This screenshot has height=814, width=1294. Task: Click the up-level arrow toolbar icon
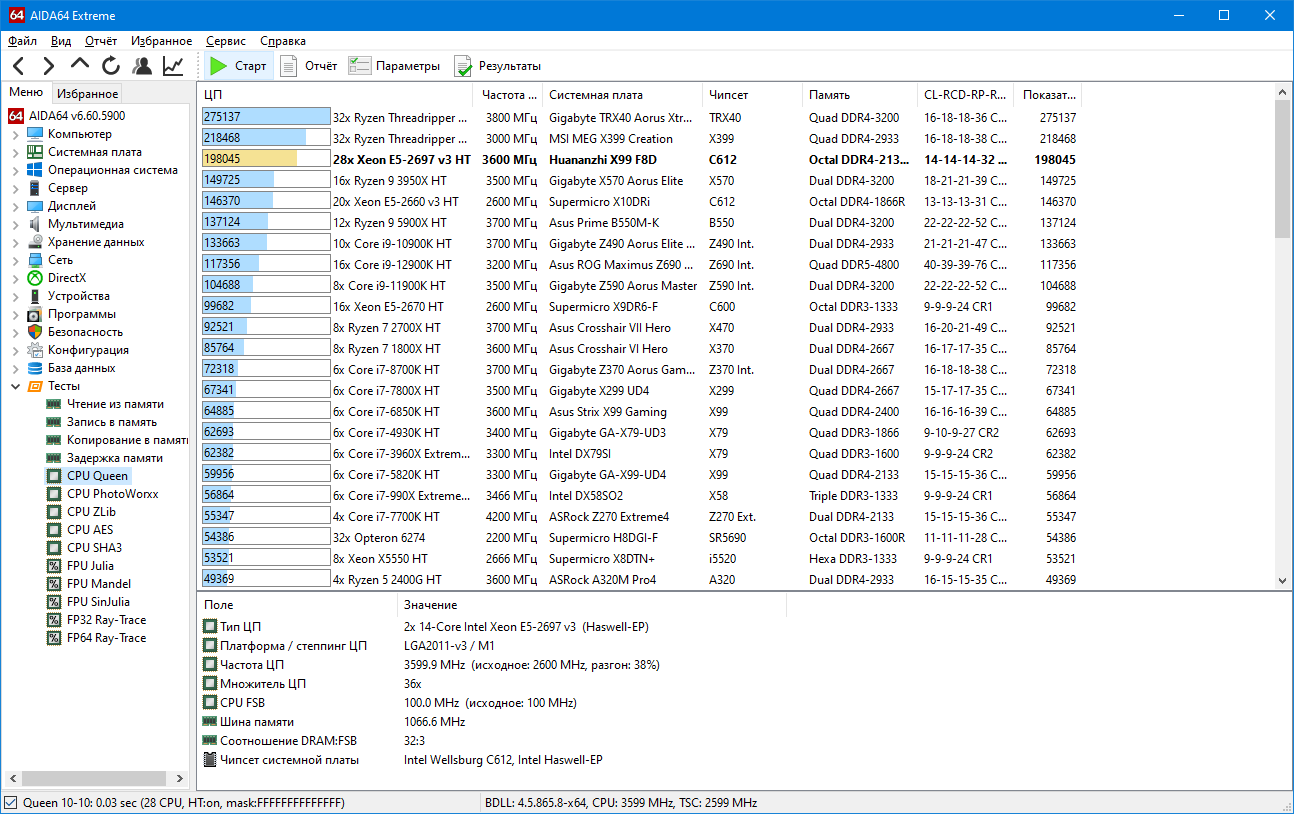pos(80,65)
